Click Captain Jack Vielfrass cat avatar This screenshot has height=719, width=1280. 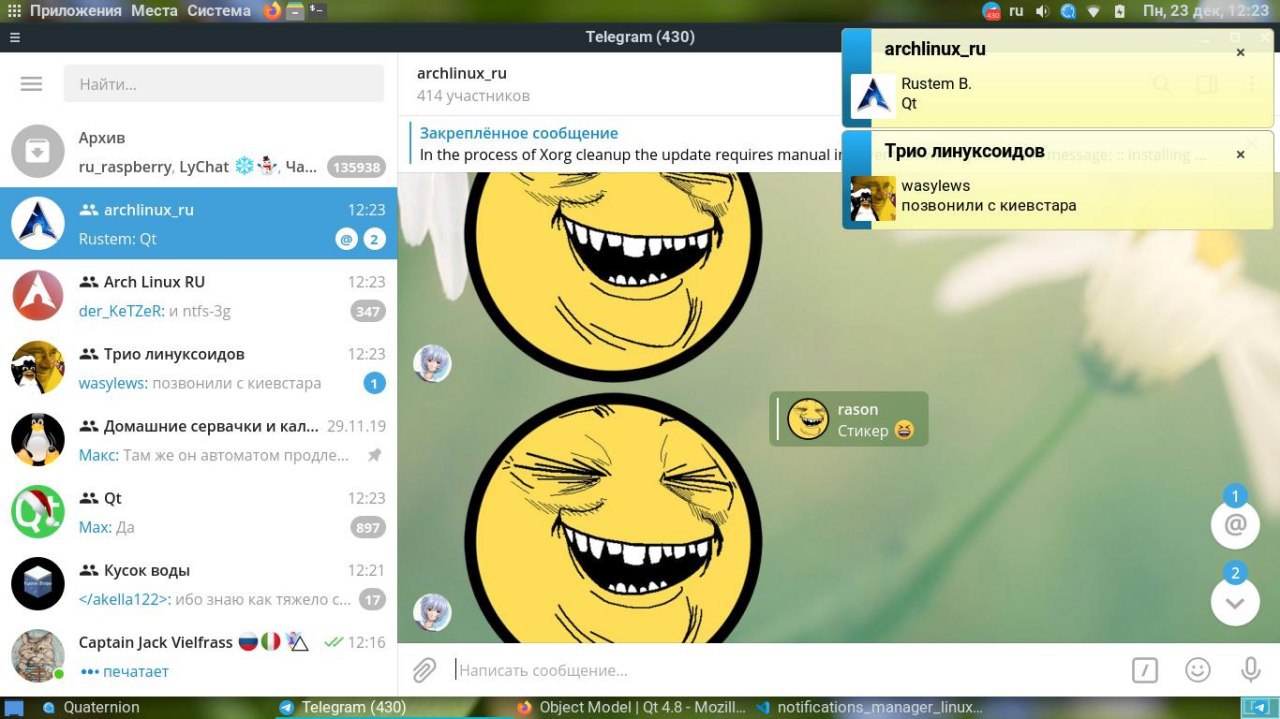(x=38, y=656)
